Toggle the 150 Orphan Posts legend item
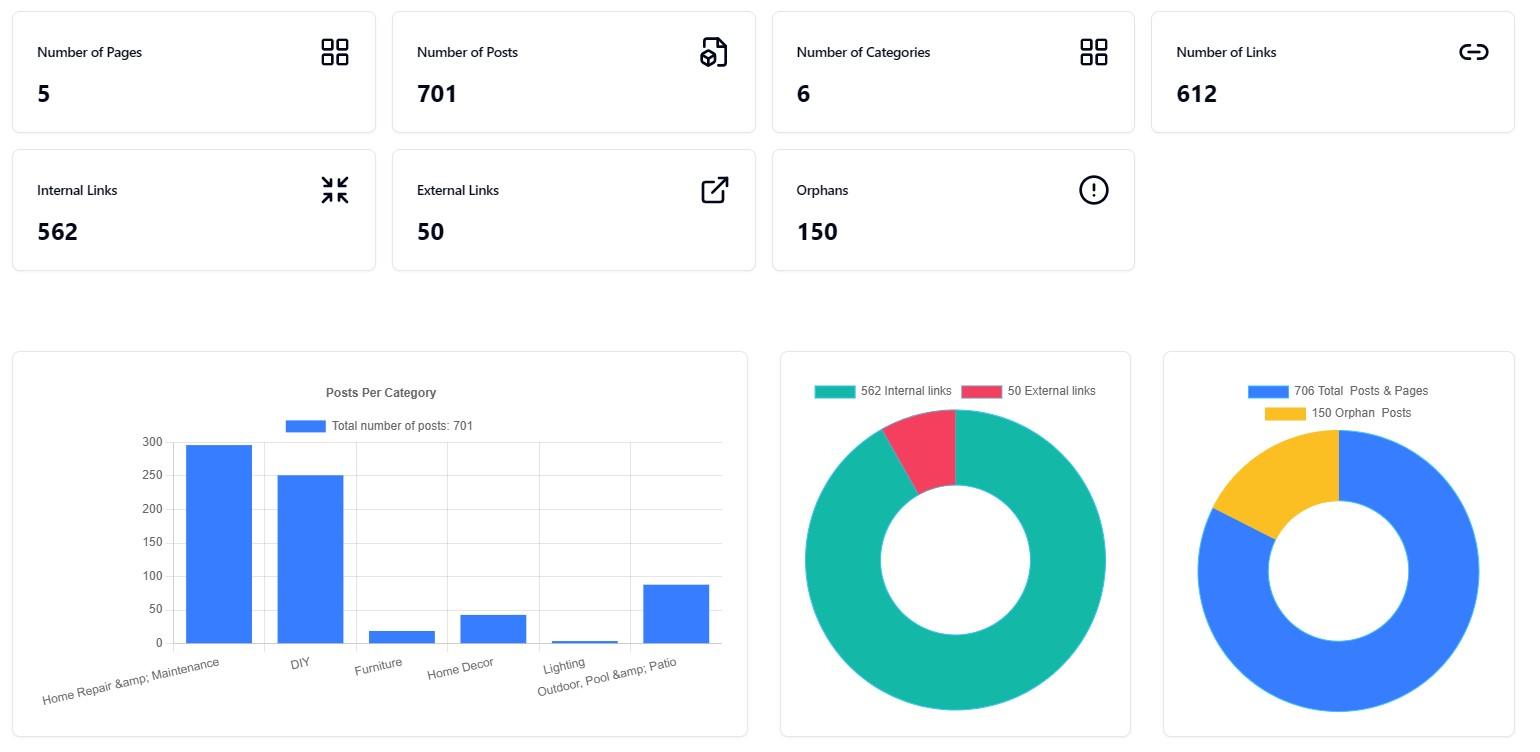The height and width of the screenshot is (752, 1540). (x=1338, y=413)
